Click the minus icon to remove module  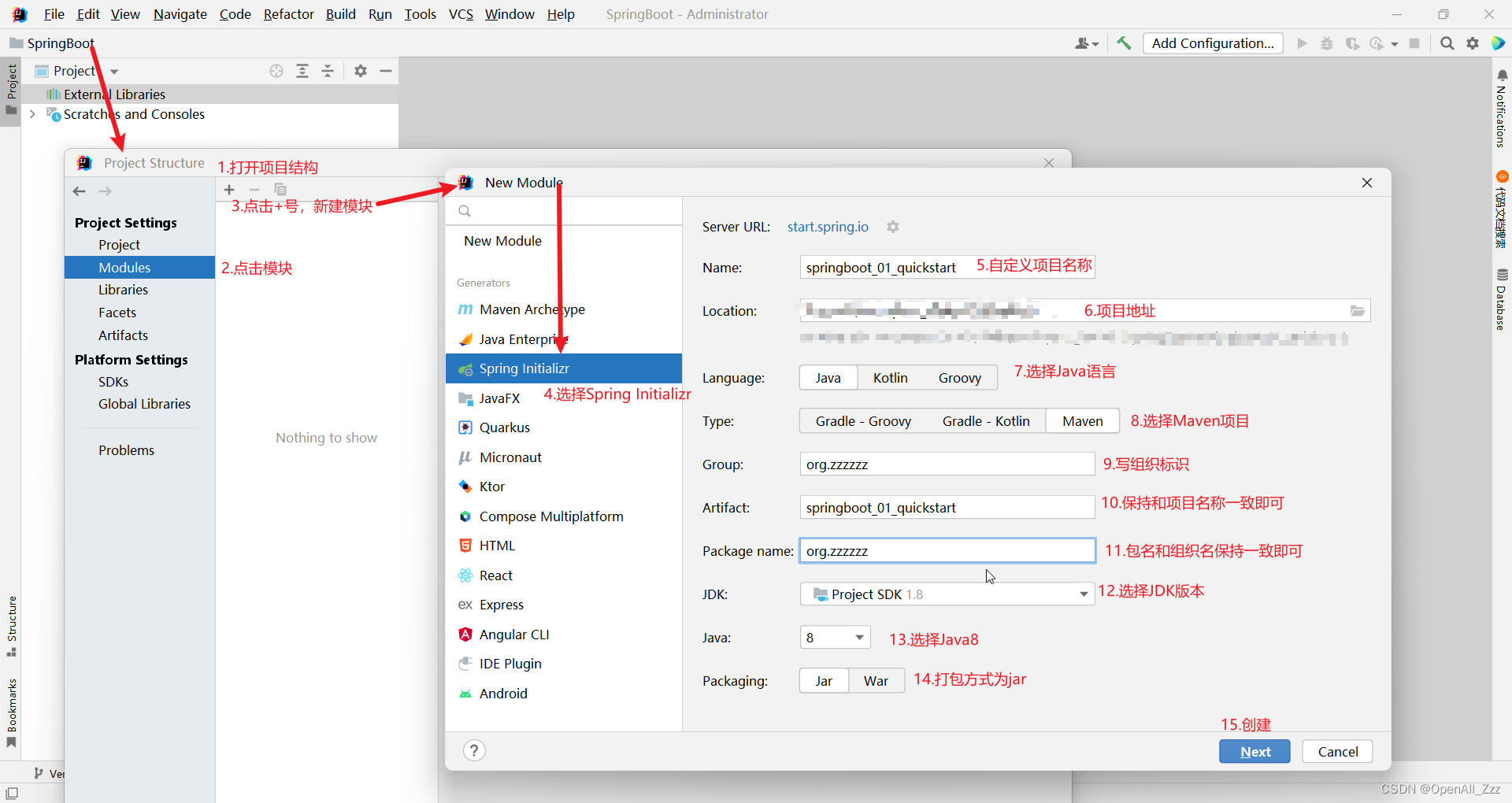[254, 190]
